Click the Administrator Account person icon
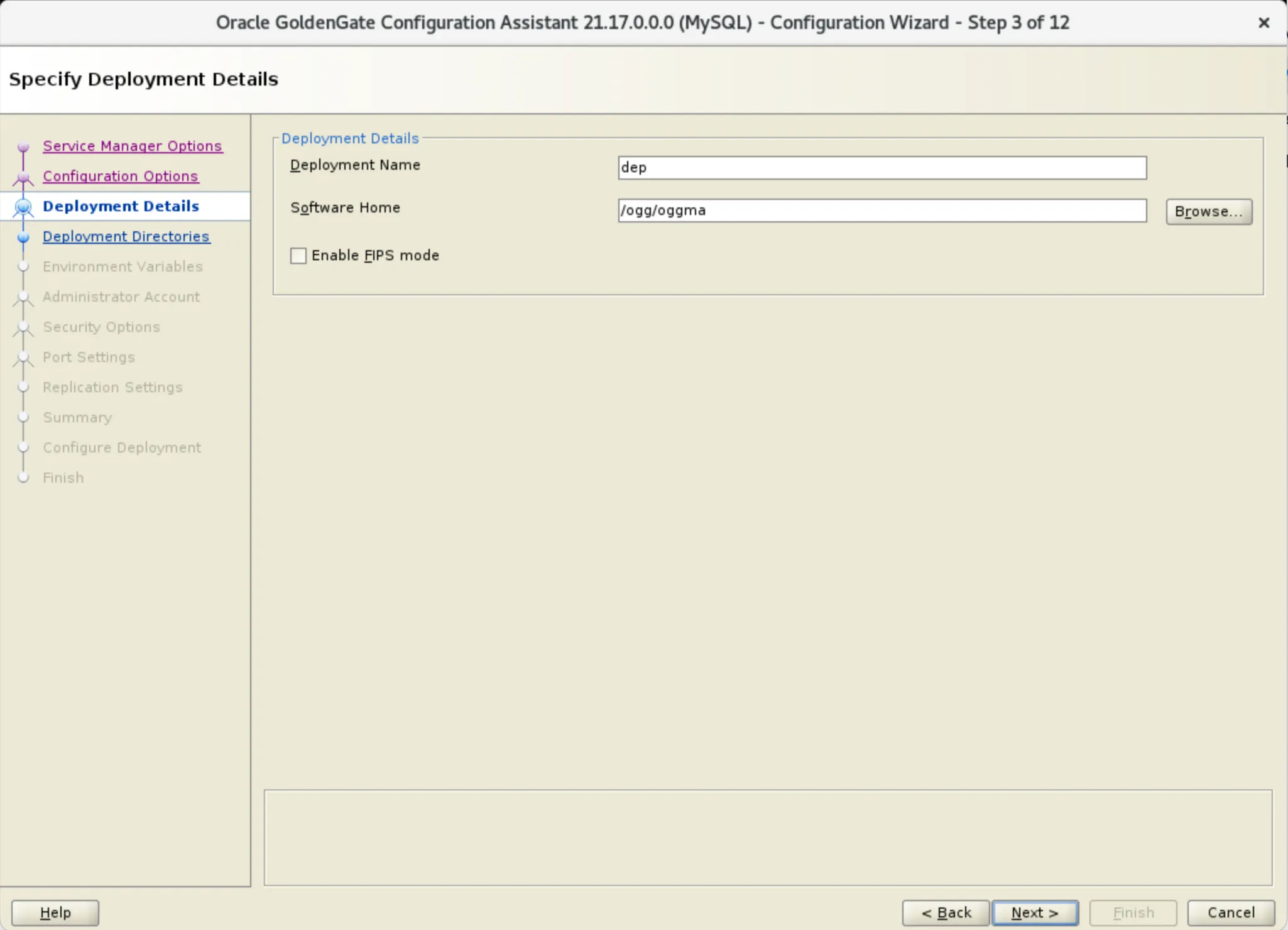Screen dimensions: 1288x930 pyautogui.click(x=23, y=297)
